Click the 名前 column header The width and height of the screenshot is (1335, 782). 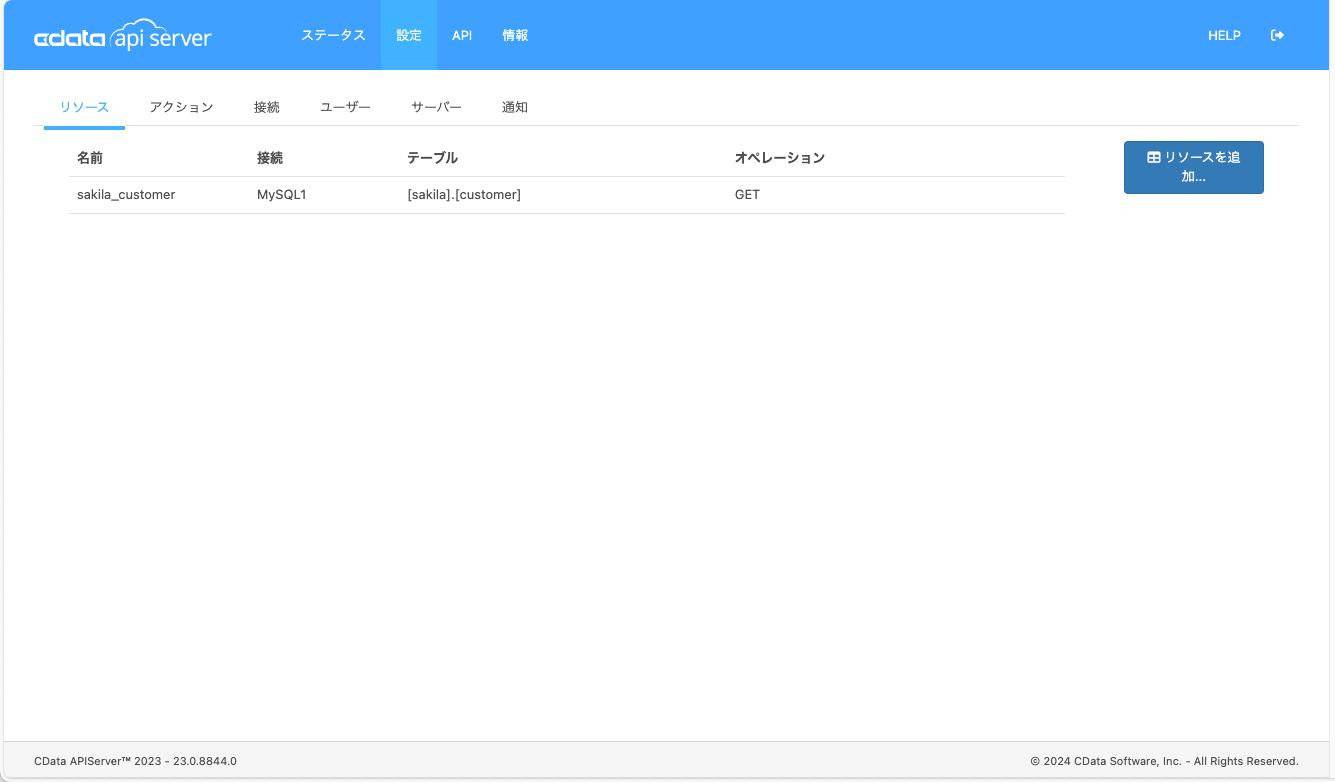point(90,158)
